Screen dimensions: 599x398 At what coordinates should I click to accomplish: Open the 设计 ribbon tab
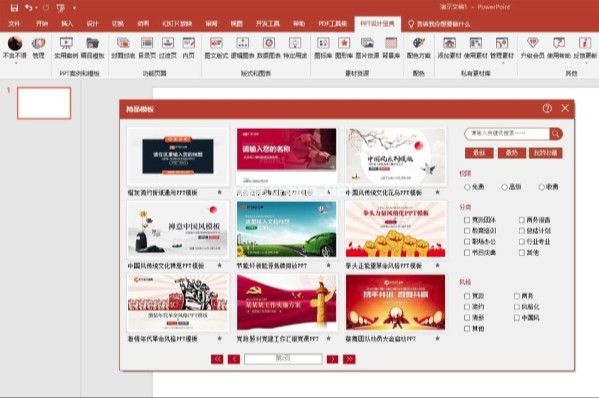92,24
